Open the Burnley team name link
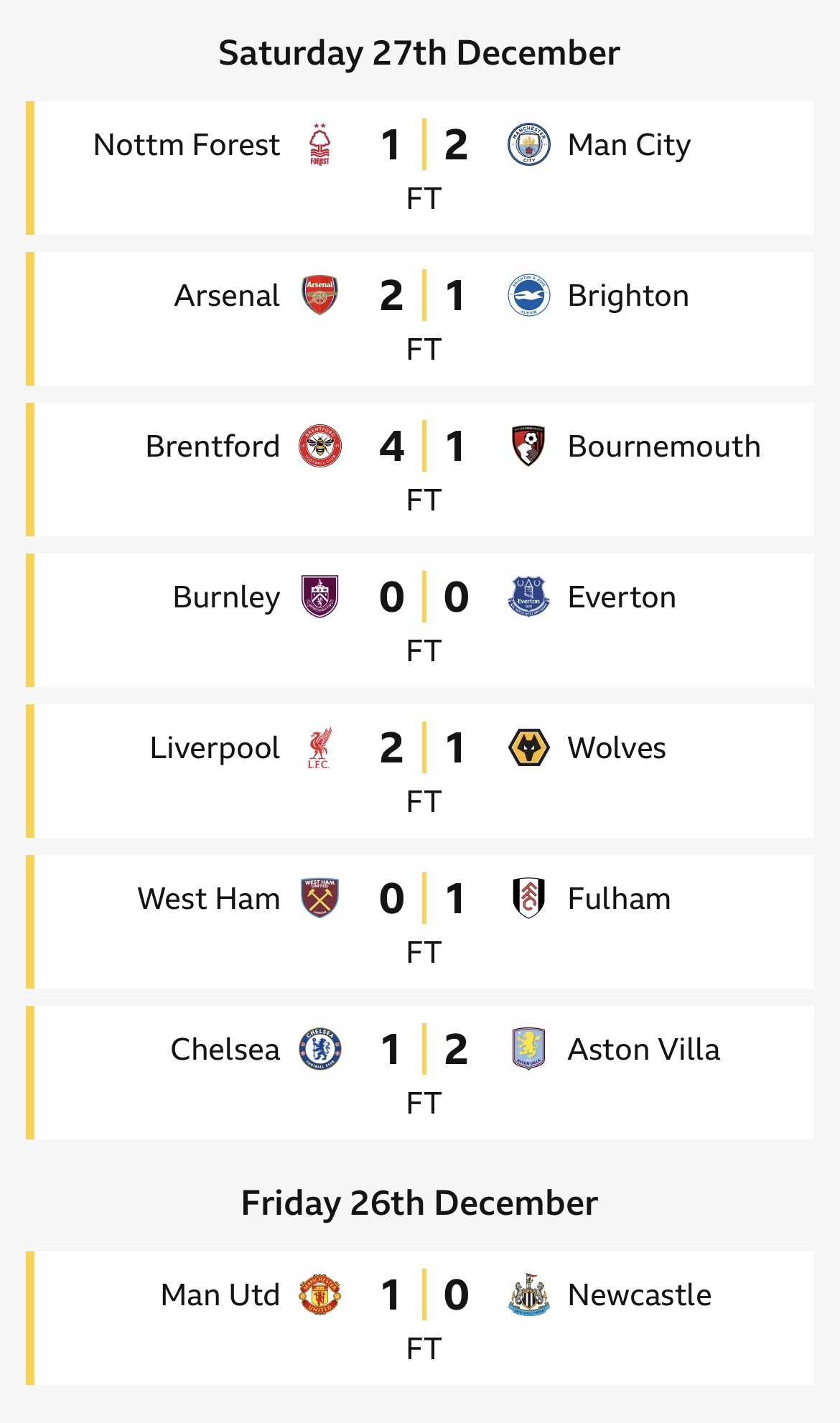This screenshot has width=840, height=1423. (x=226, y=597)
